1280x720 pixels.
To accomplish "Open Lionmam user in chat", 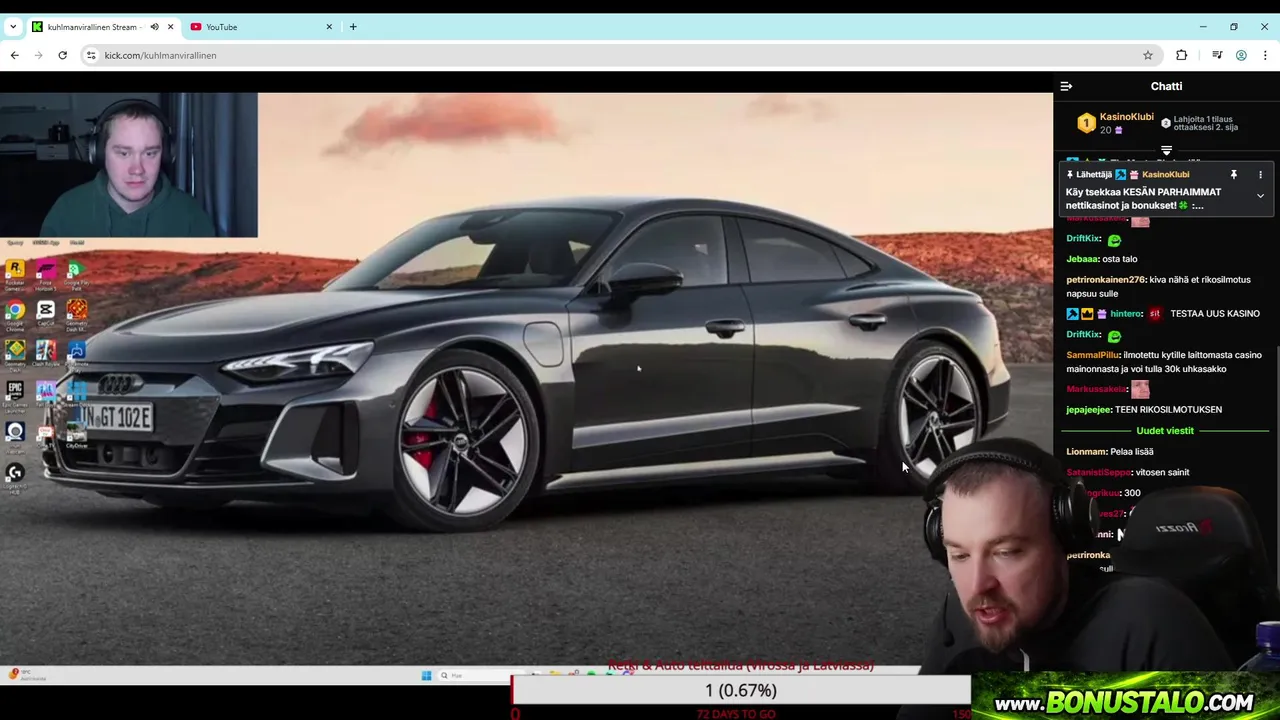I will pyautogui.click(x=1086, y=452).
